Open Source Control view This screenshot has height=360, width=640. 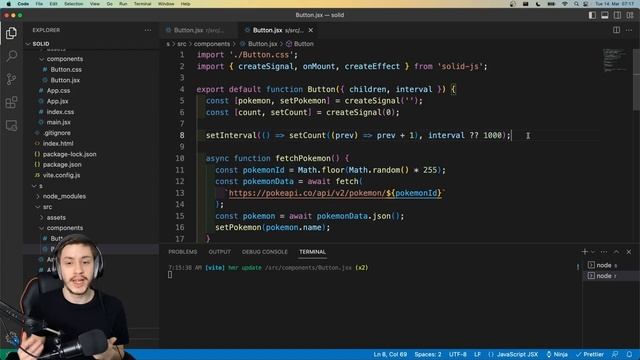pyautogui.click(x=11, y=79)
